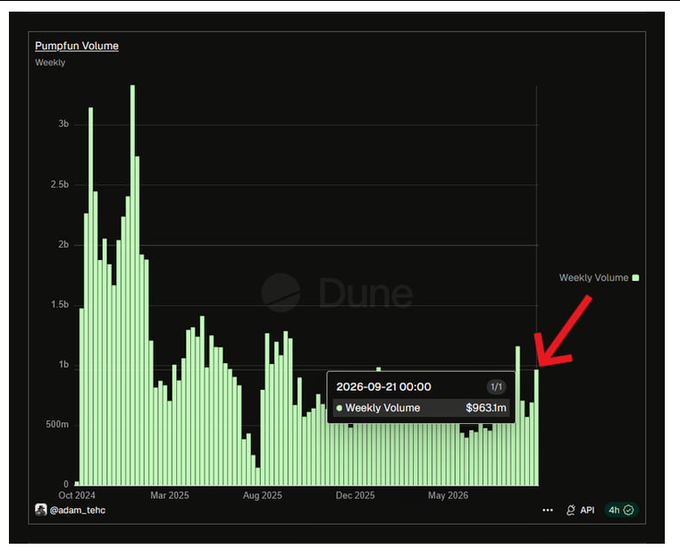Click the 1.5b y-axis label

[x=60, y=304]
